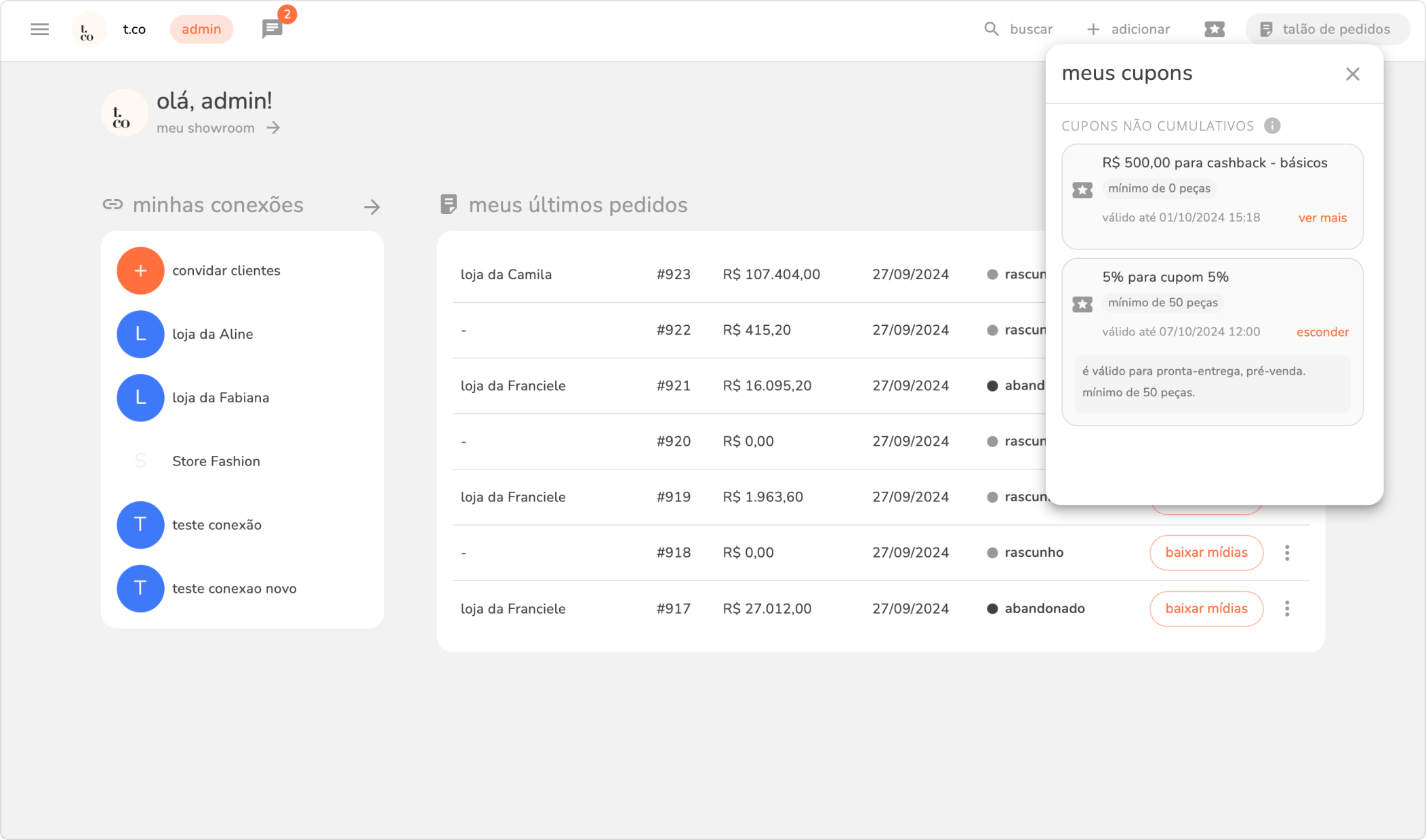Screen dimensions: 1426x840
Task: Click the plus icon to adicionar
Action: click(x=1093, y=29)
